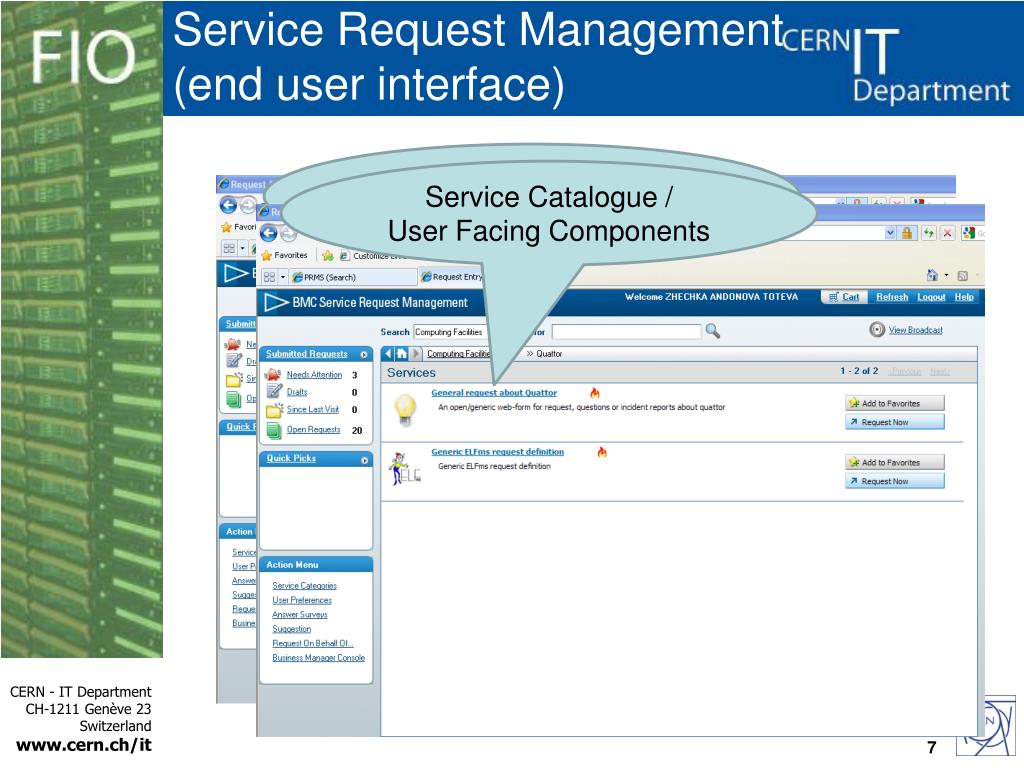Open the Computing Facilities search category box
Image resolution: width=1024 pixels, height=768 pixels.
pos(451,332)
